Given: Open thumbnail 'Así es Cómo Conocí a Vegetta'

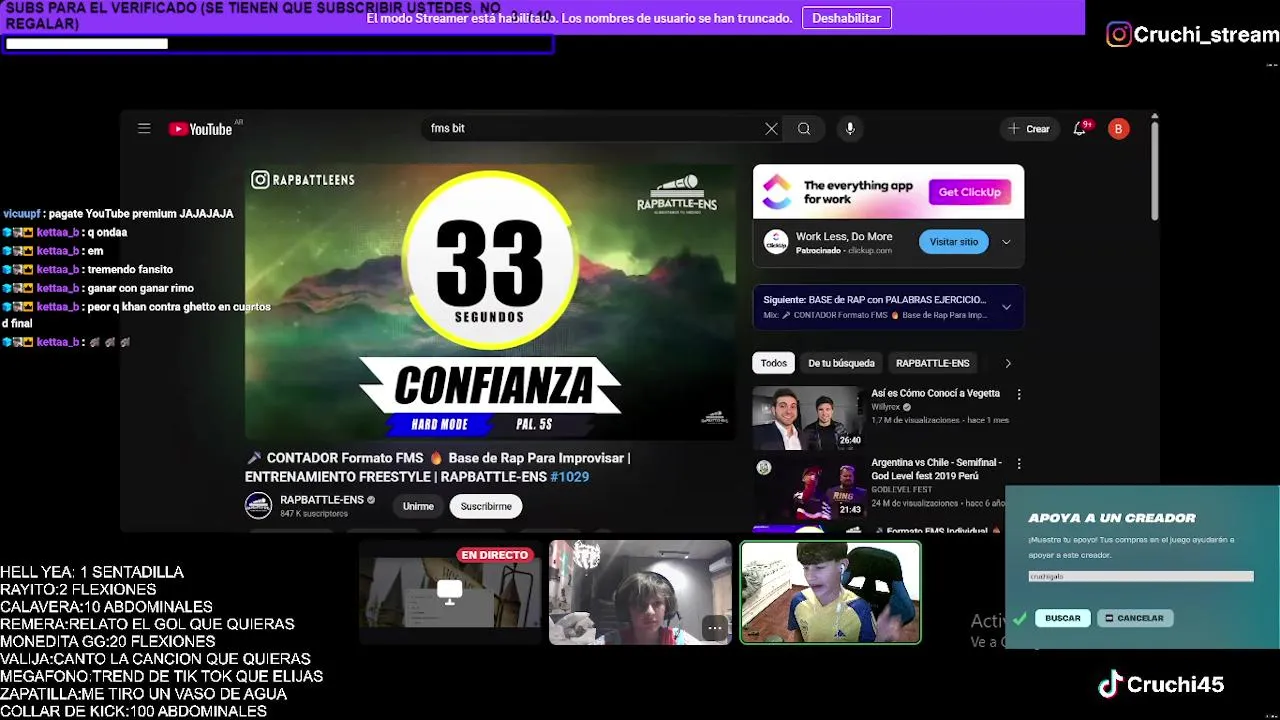Looking at the screenshot, I should click(808, 418).
